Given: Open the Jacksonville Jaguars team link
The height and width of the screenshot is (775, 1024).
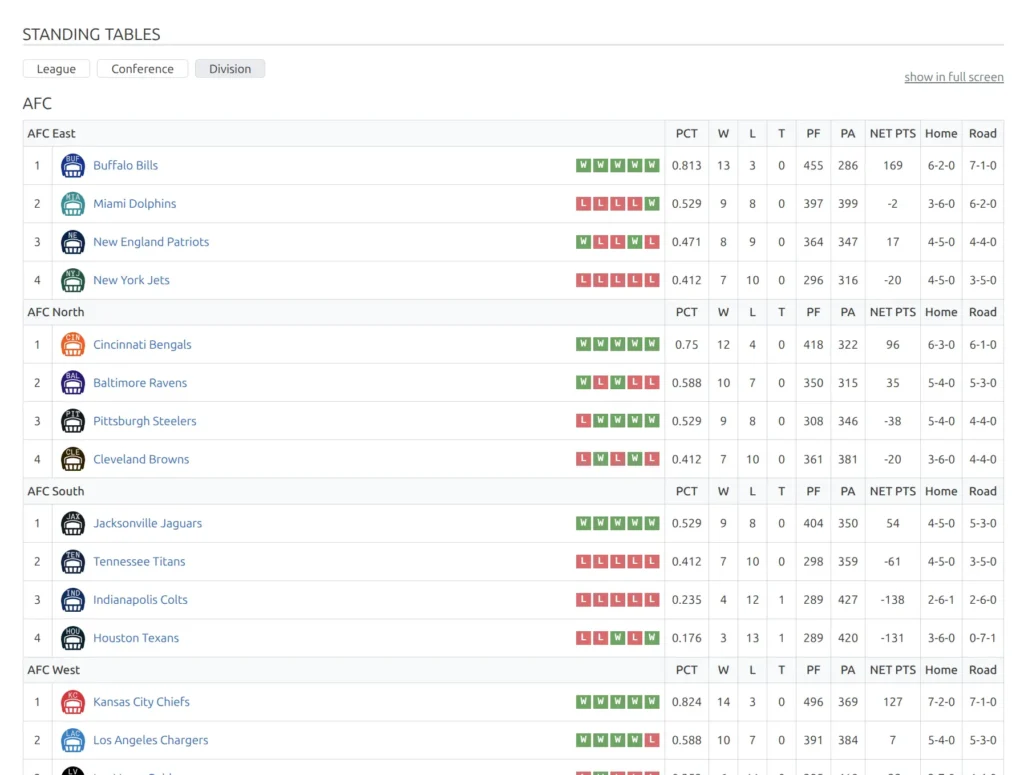Looking at the screenshot, I should (148, 523).
